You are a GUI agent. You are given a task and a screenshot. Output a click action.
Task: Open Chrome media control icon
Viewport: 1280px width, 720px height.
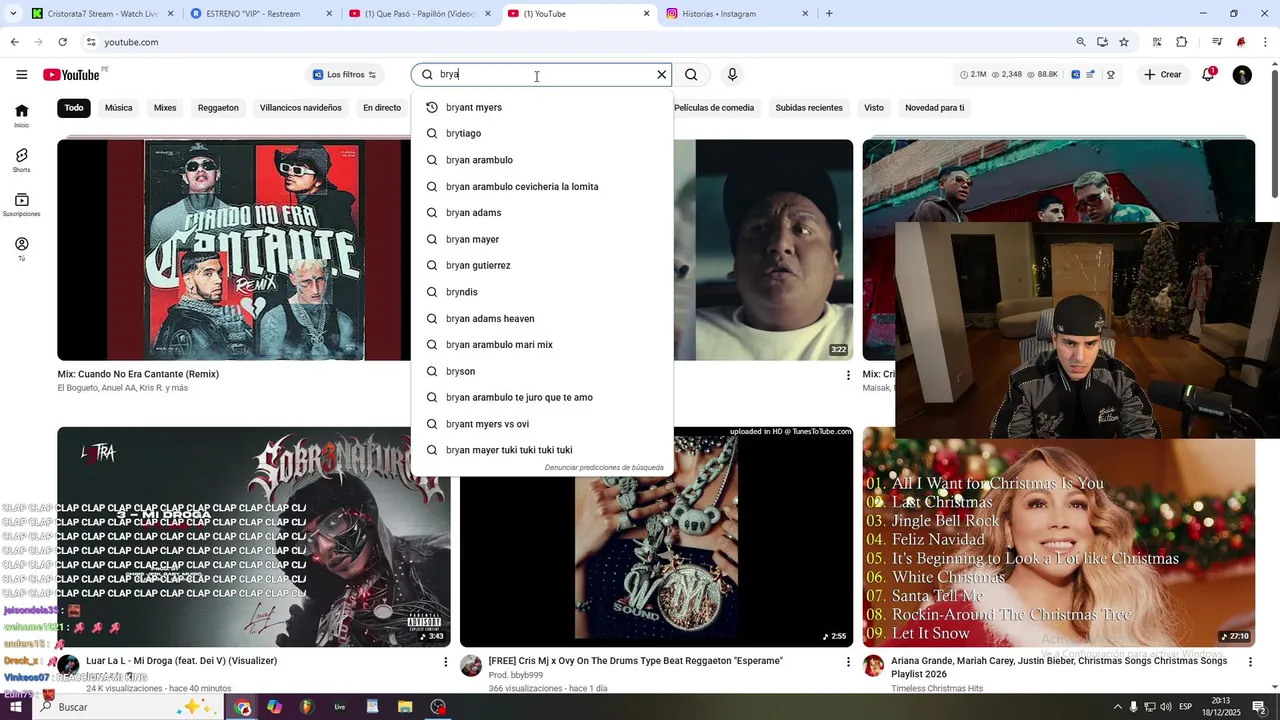click(x=1217, y=42)
